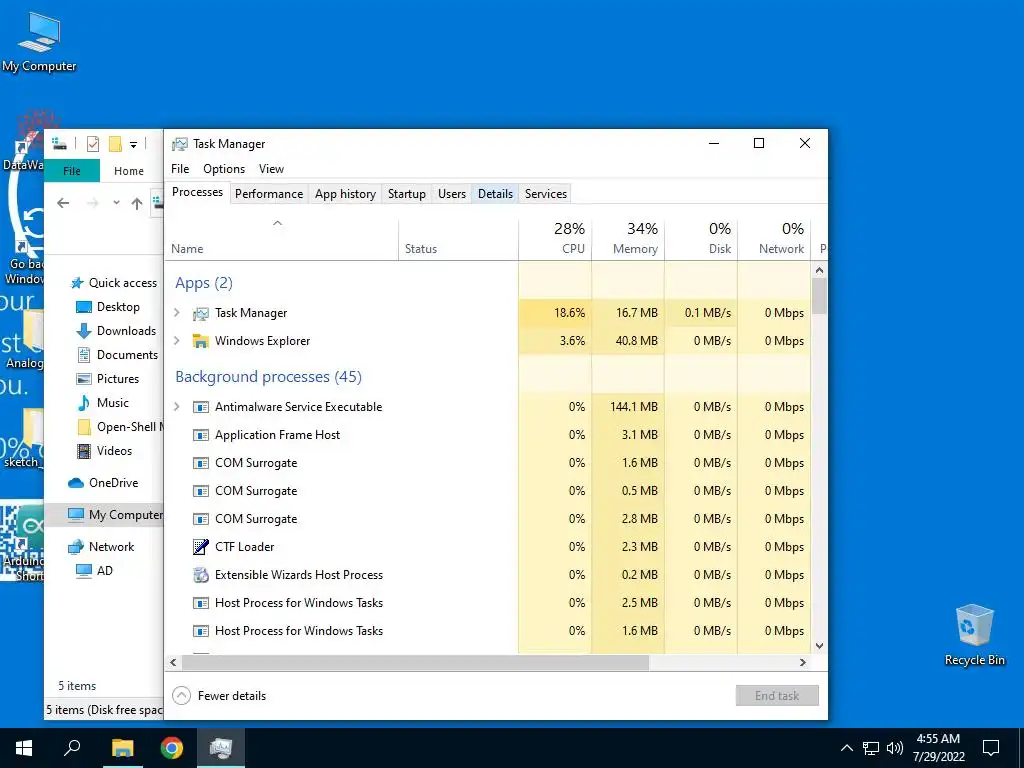The image size is (1024, 768).
Task: Switch to the Startup tab
Action: coord(406,194)
